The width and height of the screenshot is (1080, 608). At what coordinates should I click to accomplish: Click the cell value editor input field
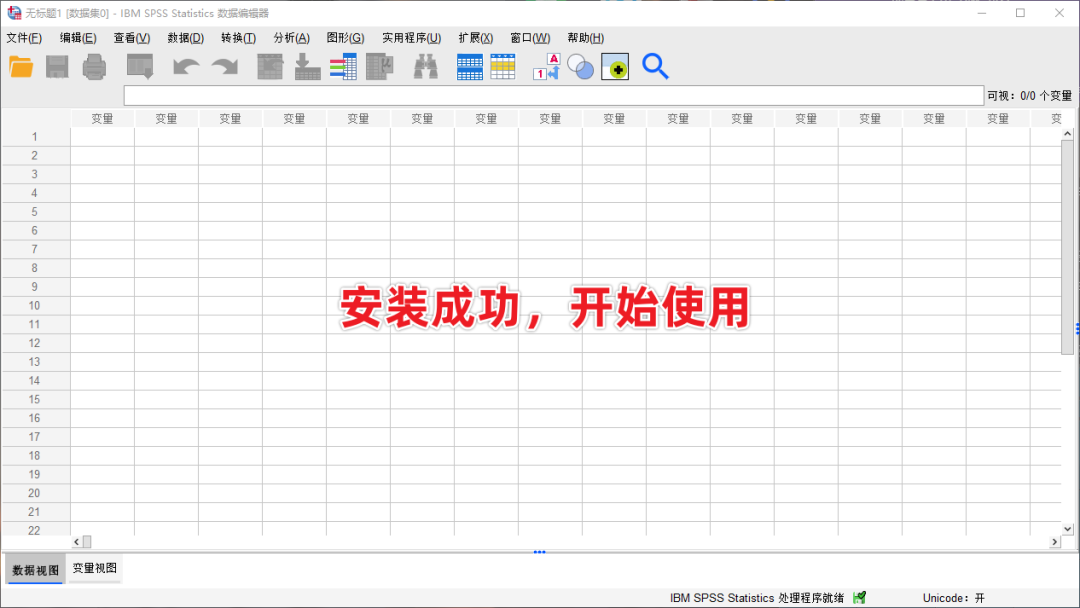click(553, 96)
